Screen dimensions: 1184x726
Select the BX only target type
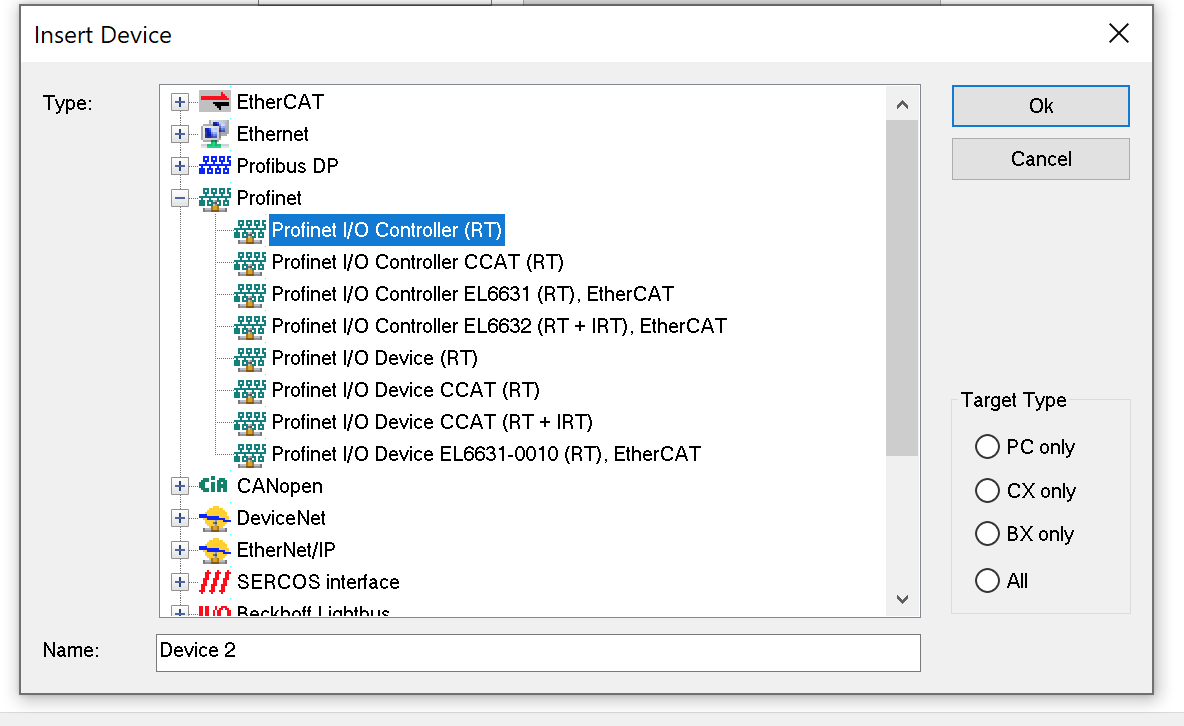point(987,533)
